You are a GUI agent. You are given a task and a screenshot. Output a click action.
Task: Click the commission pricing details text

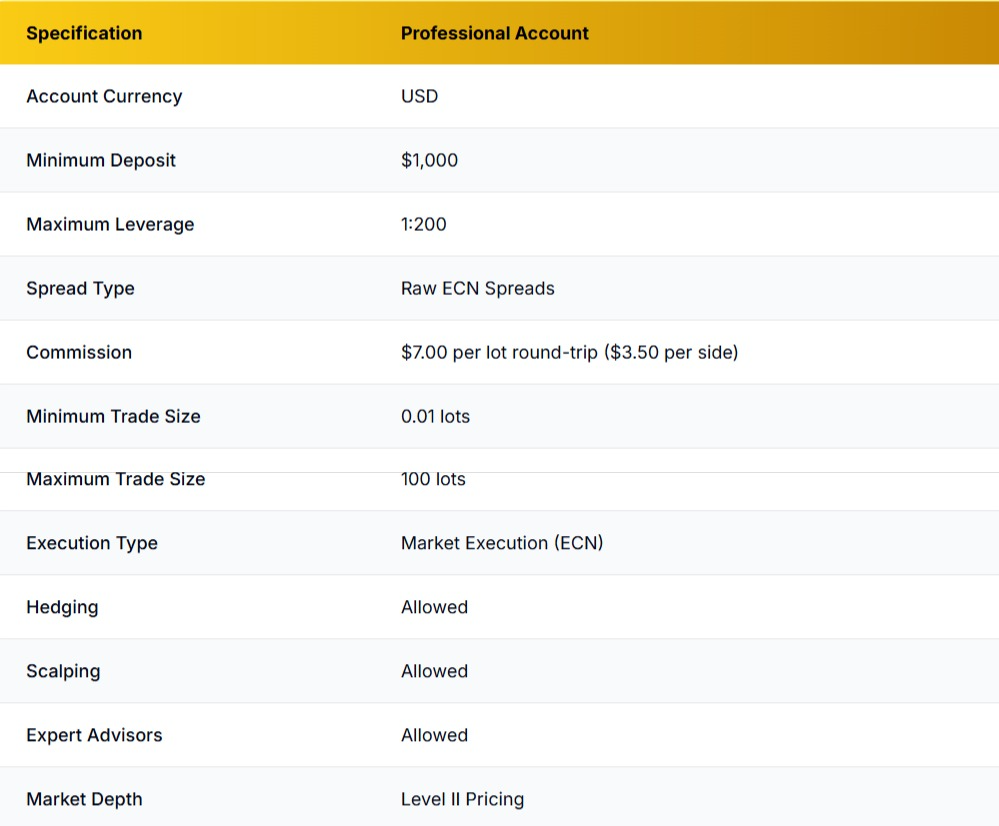(x=570, y=352)
